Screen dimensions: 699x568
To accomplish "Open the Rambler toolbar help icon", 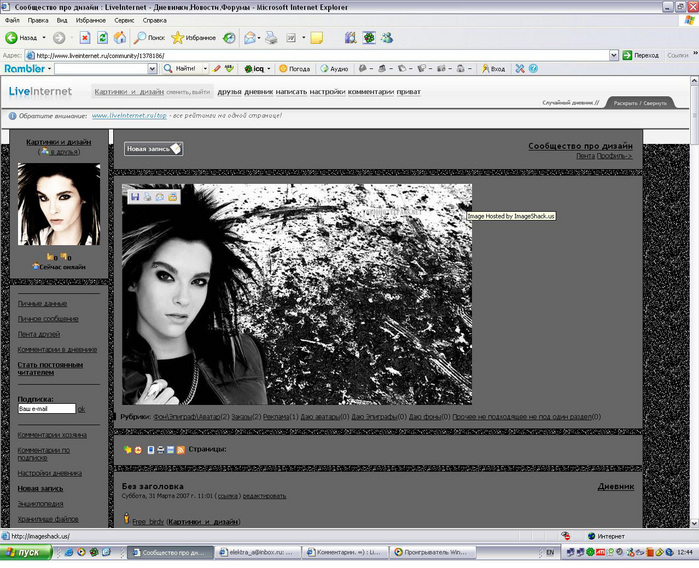I will point(533,69).
